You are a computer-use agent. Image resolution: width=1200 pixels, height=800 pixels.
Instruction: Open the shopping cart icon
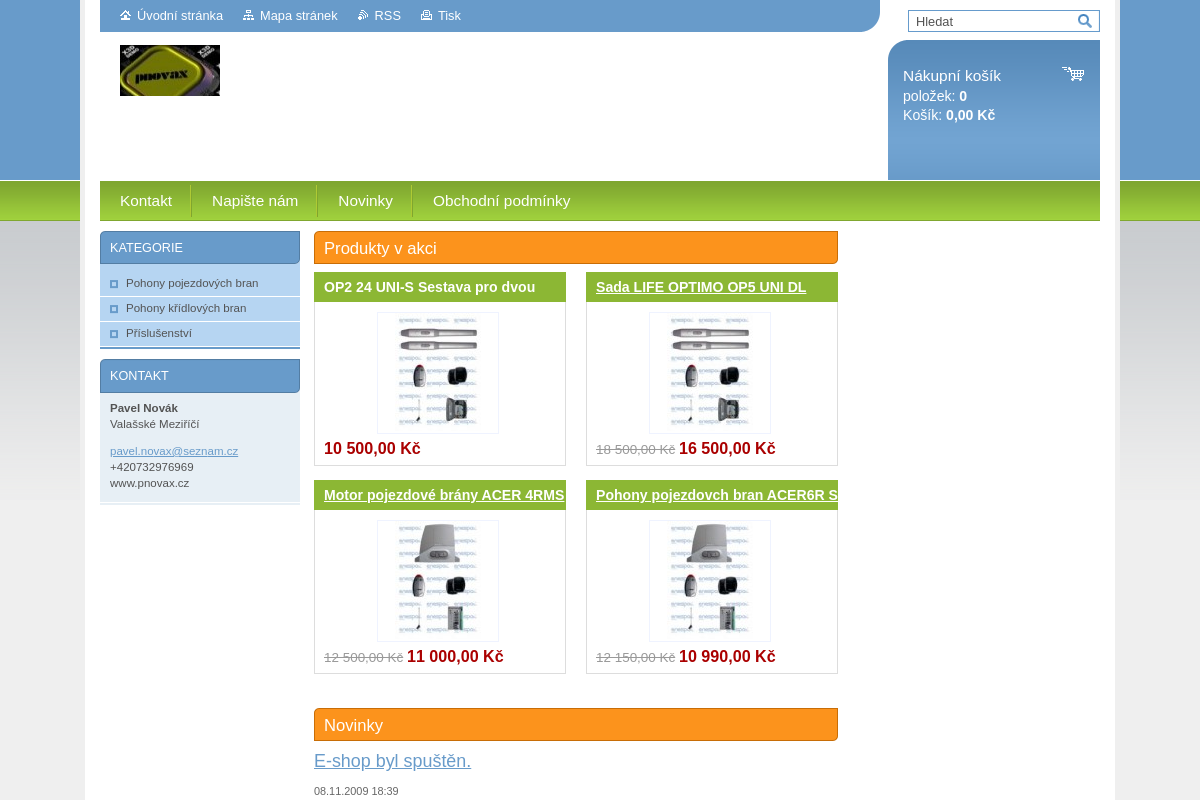coord(1073,74)
